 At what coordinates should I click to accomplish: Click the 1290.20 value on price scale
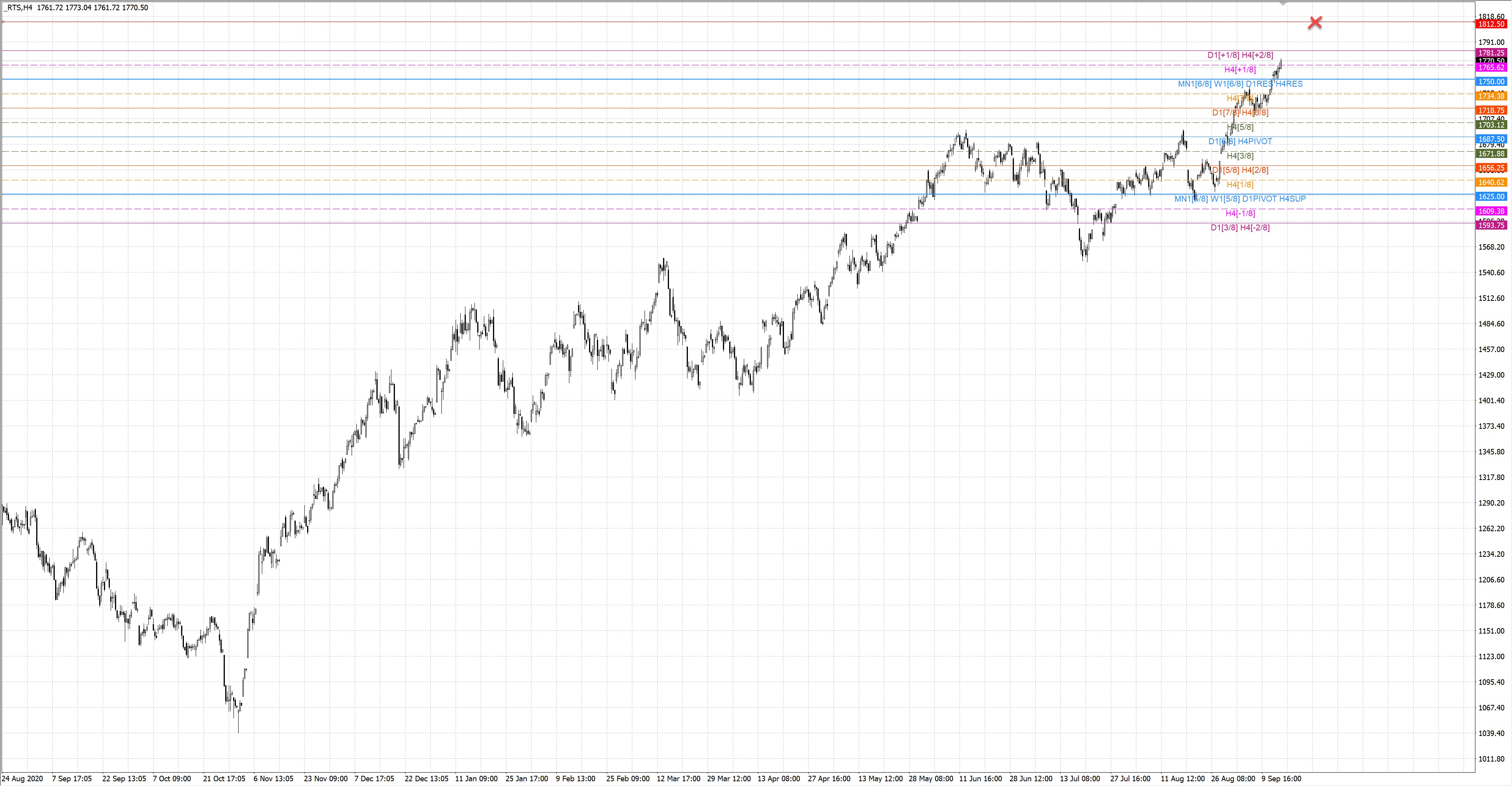[x=1491, y=503]
